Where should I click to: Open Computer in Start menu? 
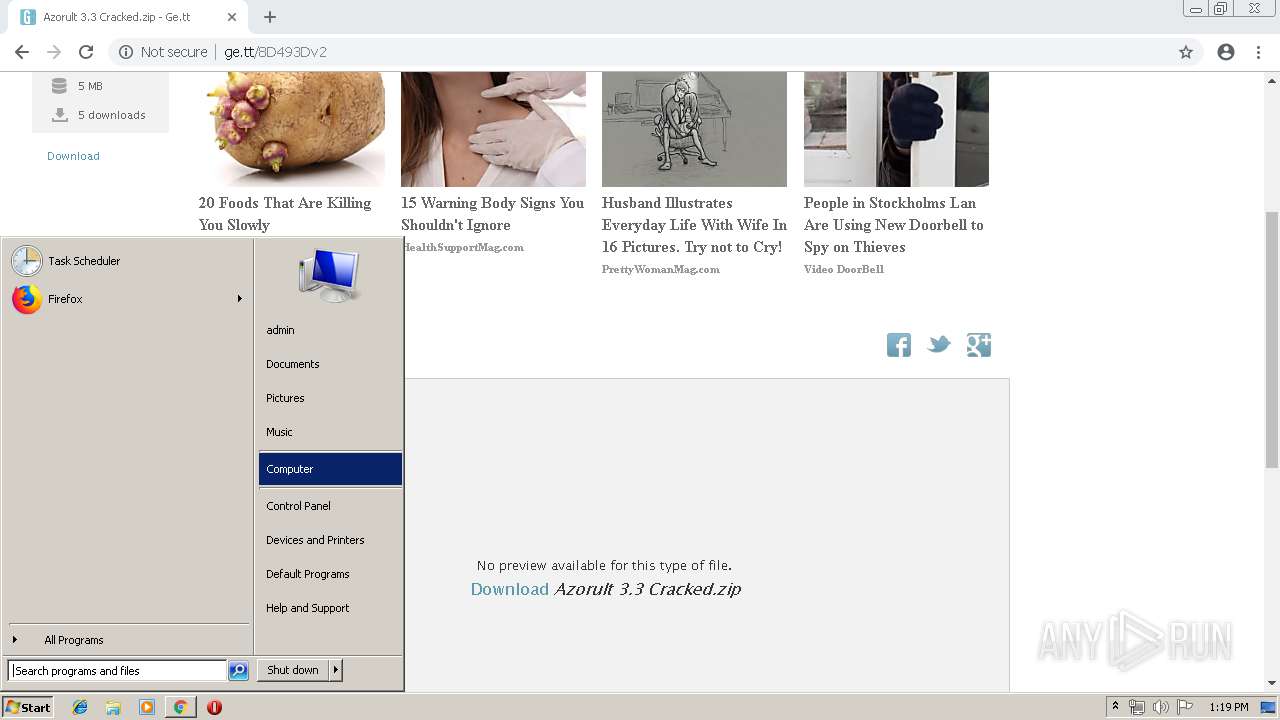[x=330, y=469]
